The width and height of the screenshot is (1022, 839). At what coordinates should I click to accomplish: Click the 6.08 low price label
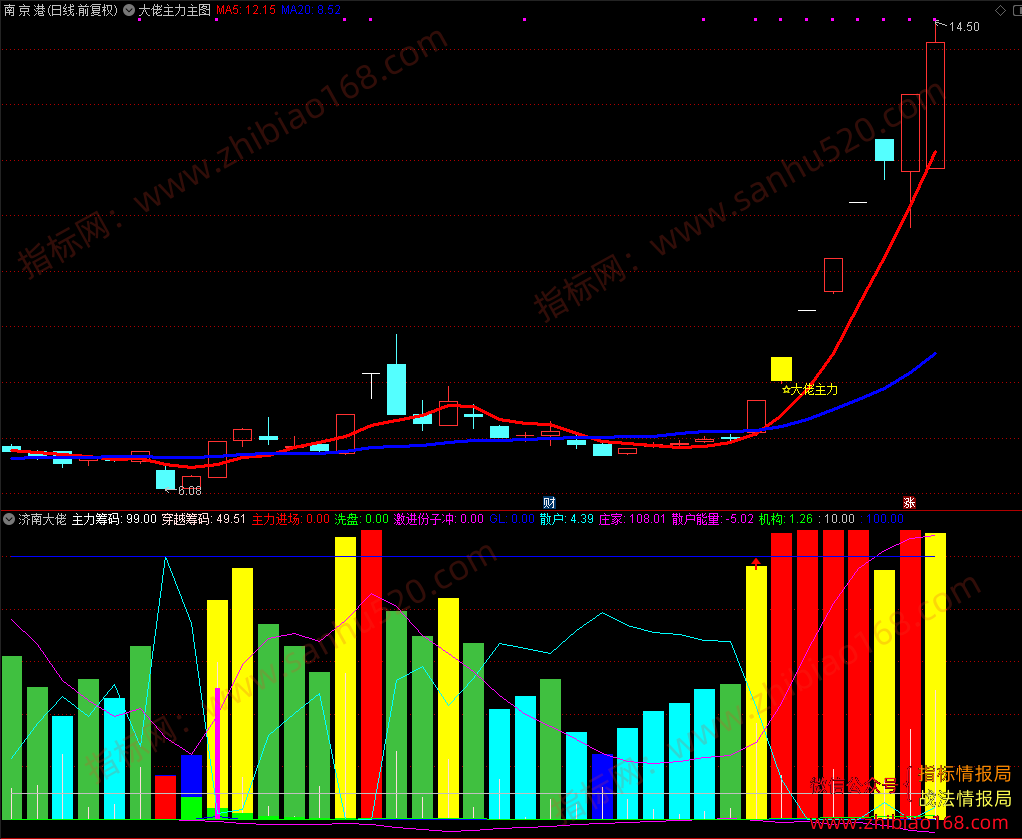(x=190, y=490)
